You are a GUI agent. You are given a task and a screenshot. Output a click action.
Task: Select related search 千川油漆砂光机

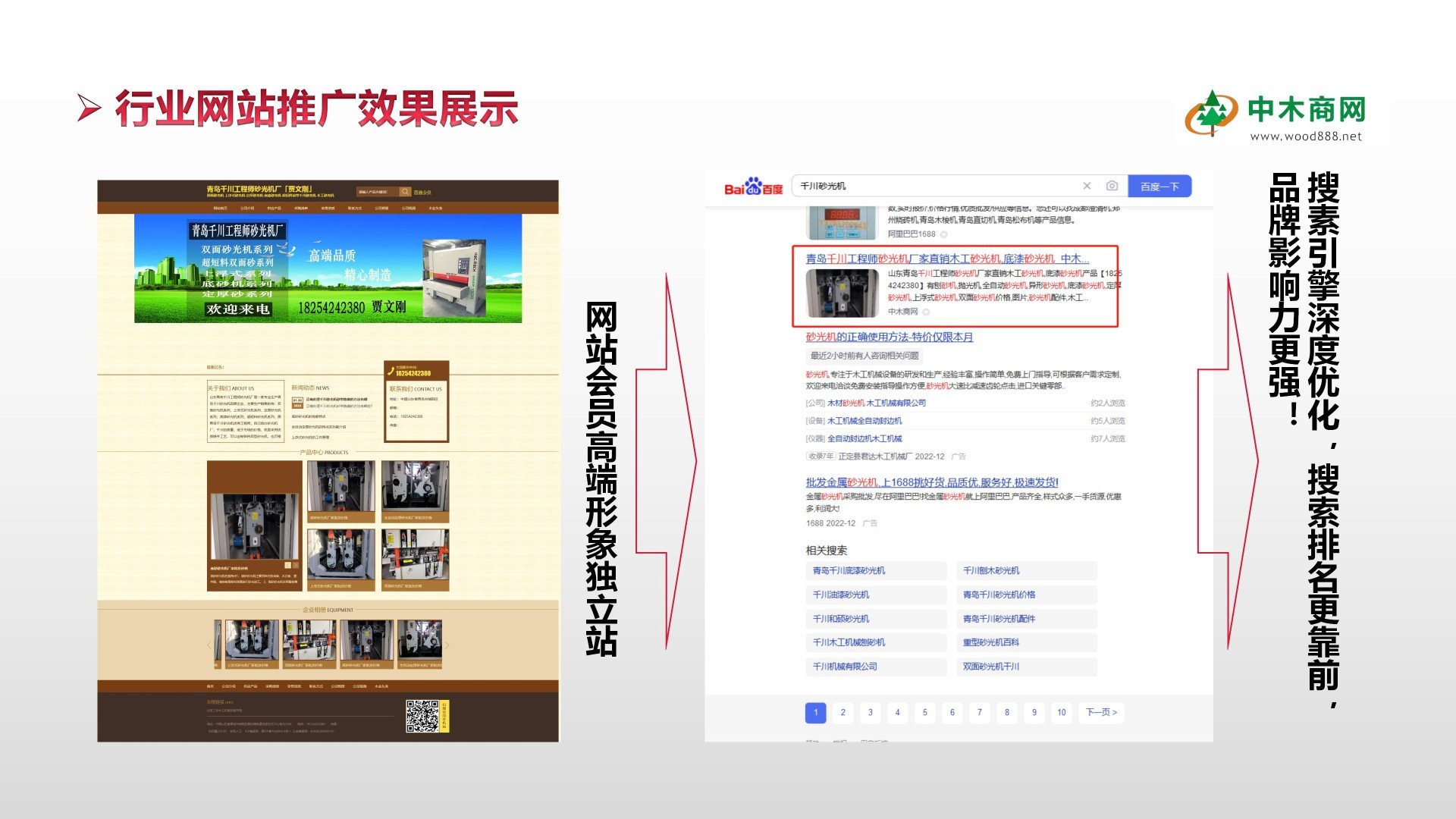pos(876,595)
